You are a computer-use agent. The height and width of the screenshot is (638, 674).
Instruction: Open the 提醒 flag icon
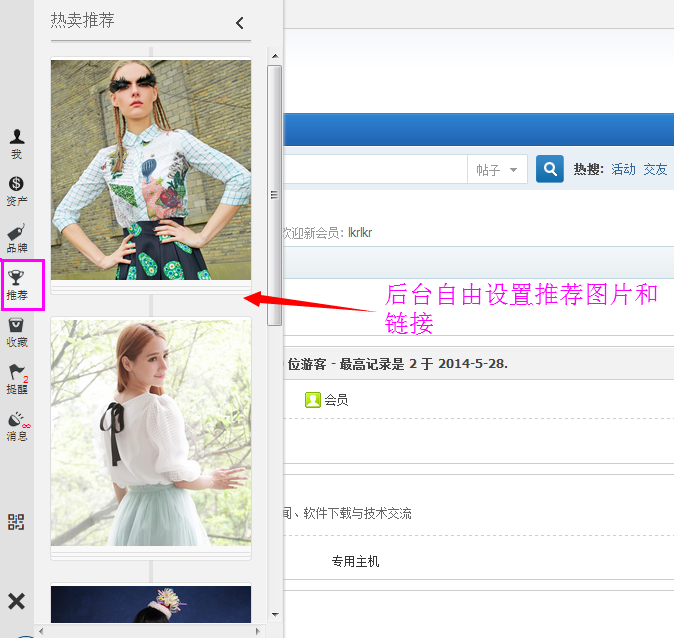(17, 379)
